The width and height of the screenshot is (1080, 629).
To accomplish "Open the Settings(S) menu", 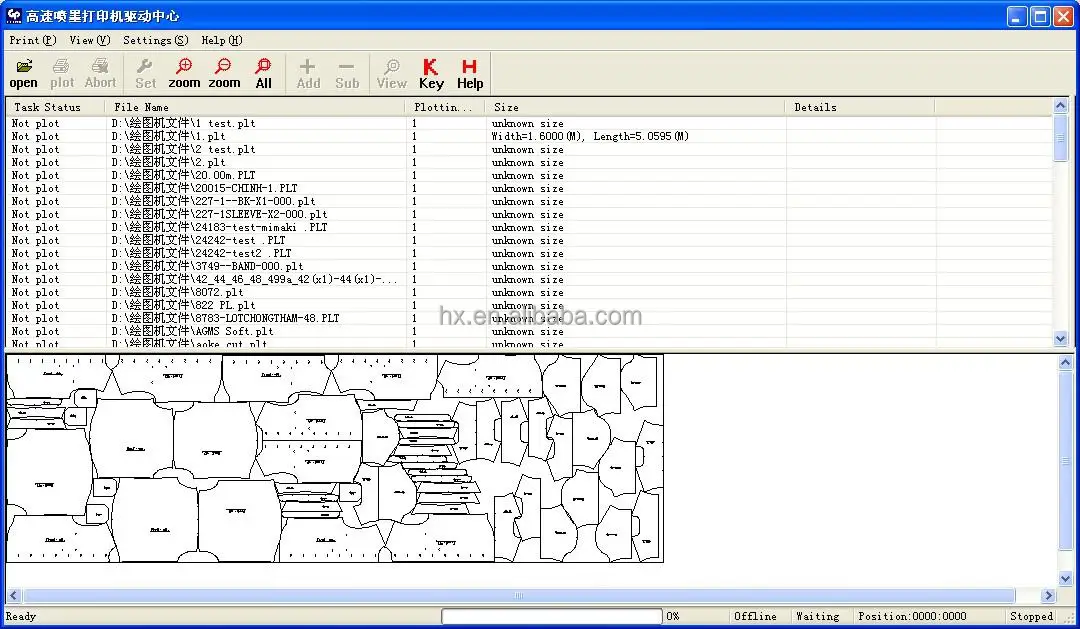I will point(155,40).
